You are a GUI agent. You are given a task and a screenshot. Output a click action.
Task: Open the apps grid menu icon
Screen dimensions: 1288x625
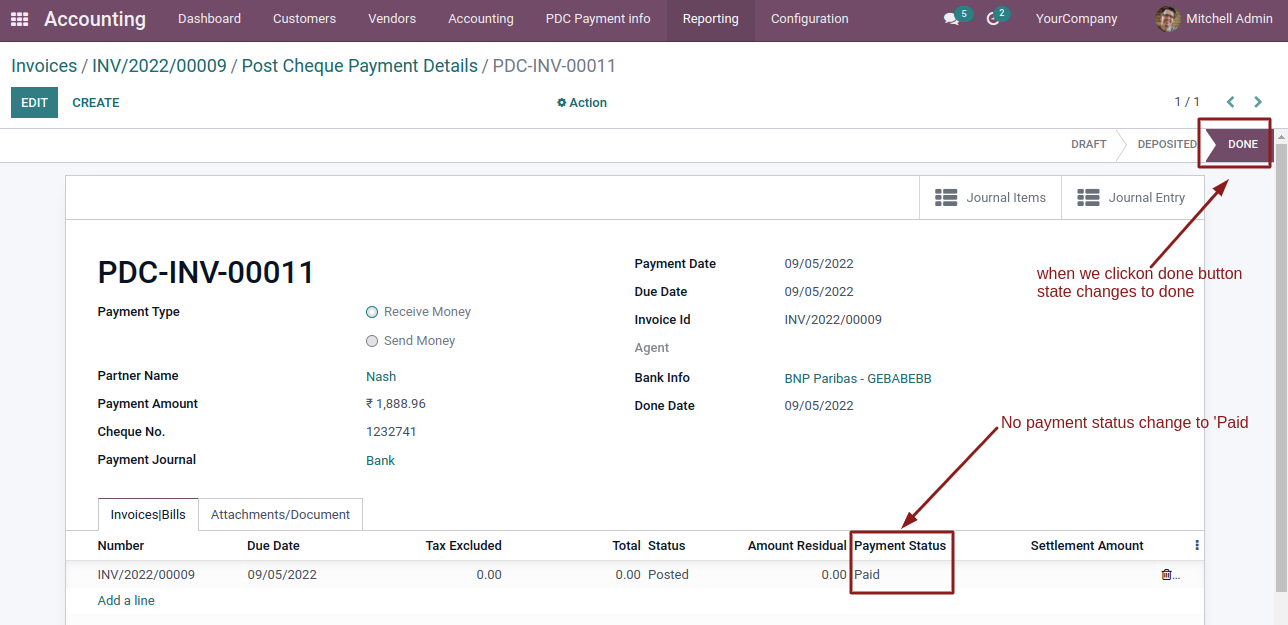click(20, 19)
